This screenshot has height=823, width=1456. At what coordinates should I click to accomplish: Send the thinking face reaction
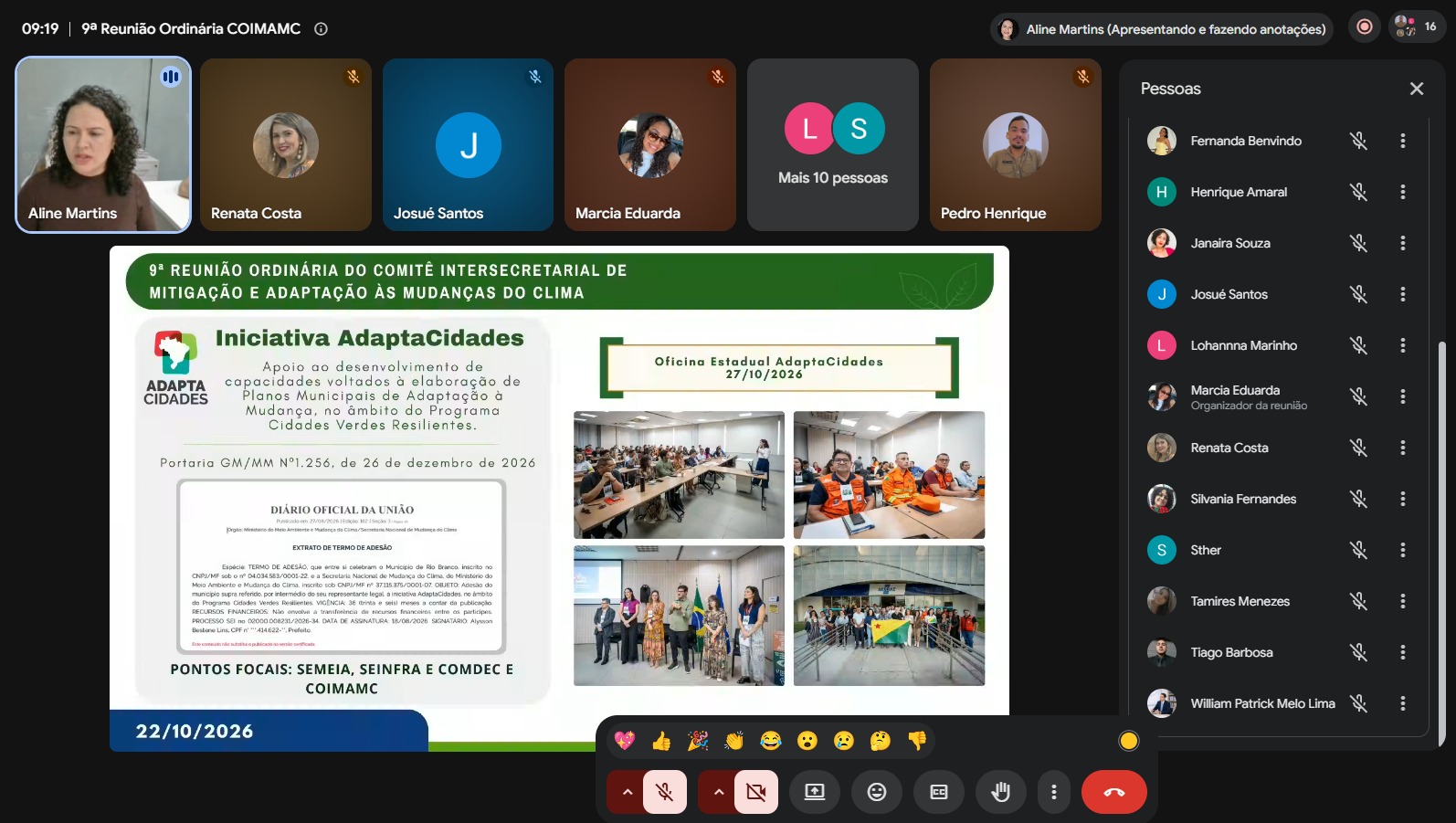click(x=881, y=741)
